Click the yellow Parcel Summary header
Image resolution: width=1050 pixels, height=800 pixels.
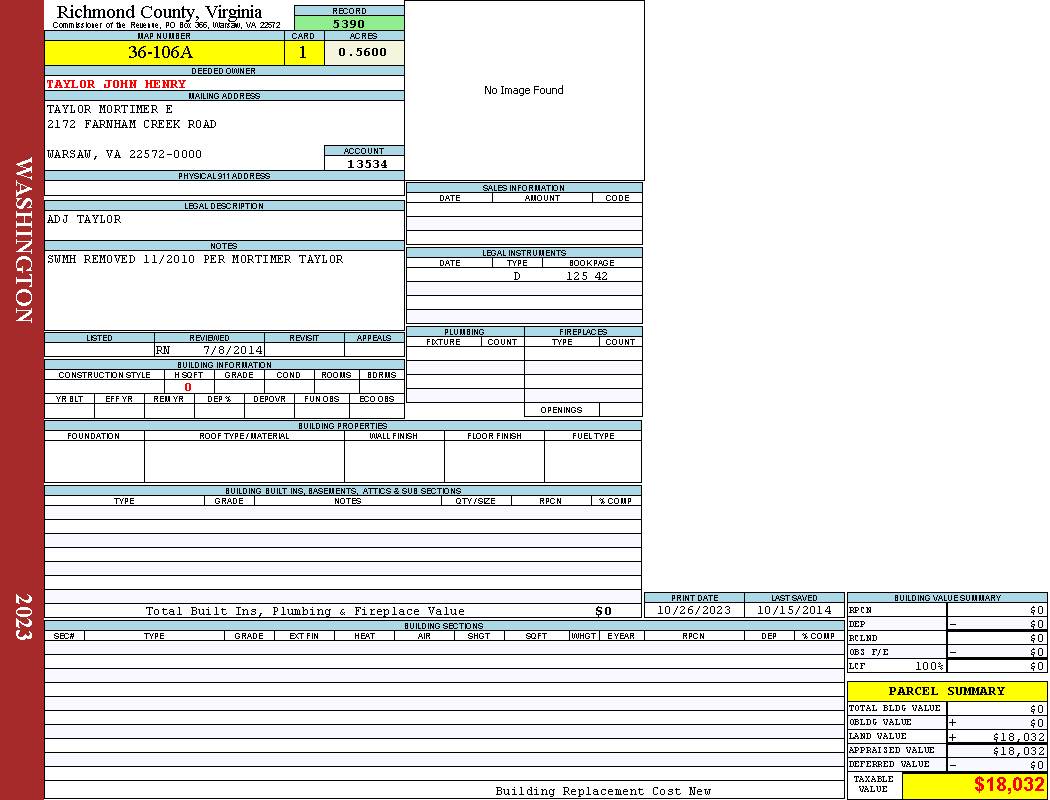coord(946,691)
